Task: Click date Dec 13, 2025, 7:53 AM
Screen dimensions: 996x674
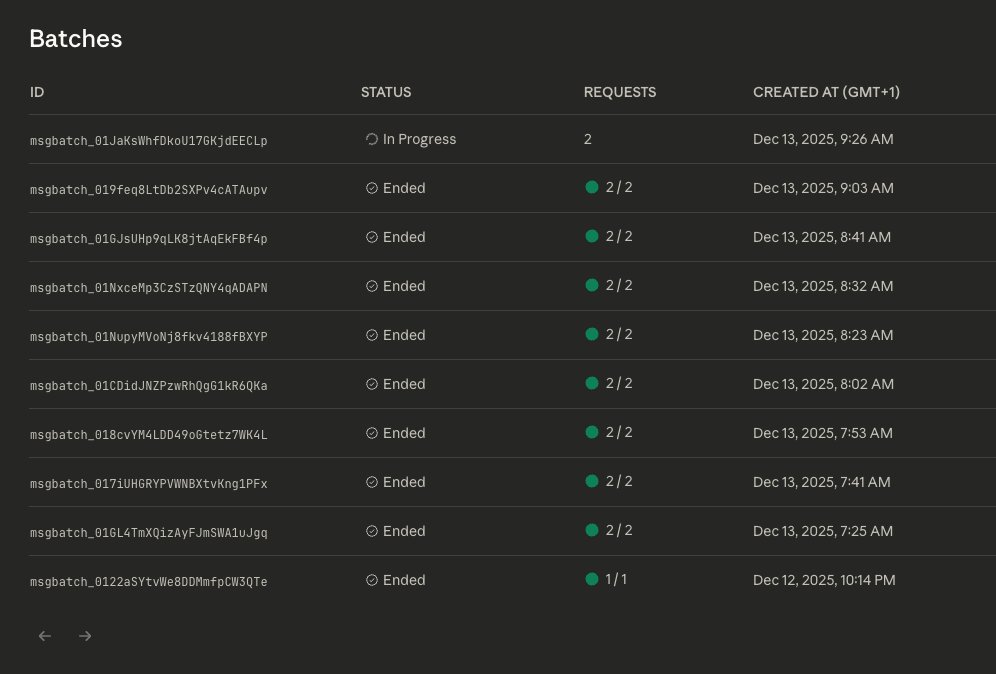Action: click(x=823, y=433)
